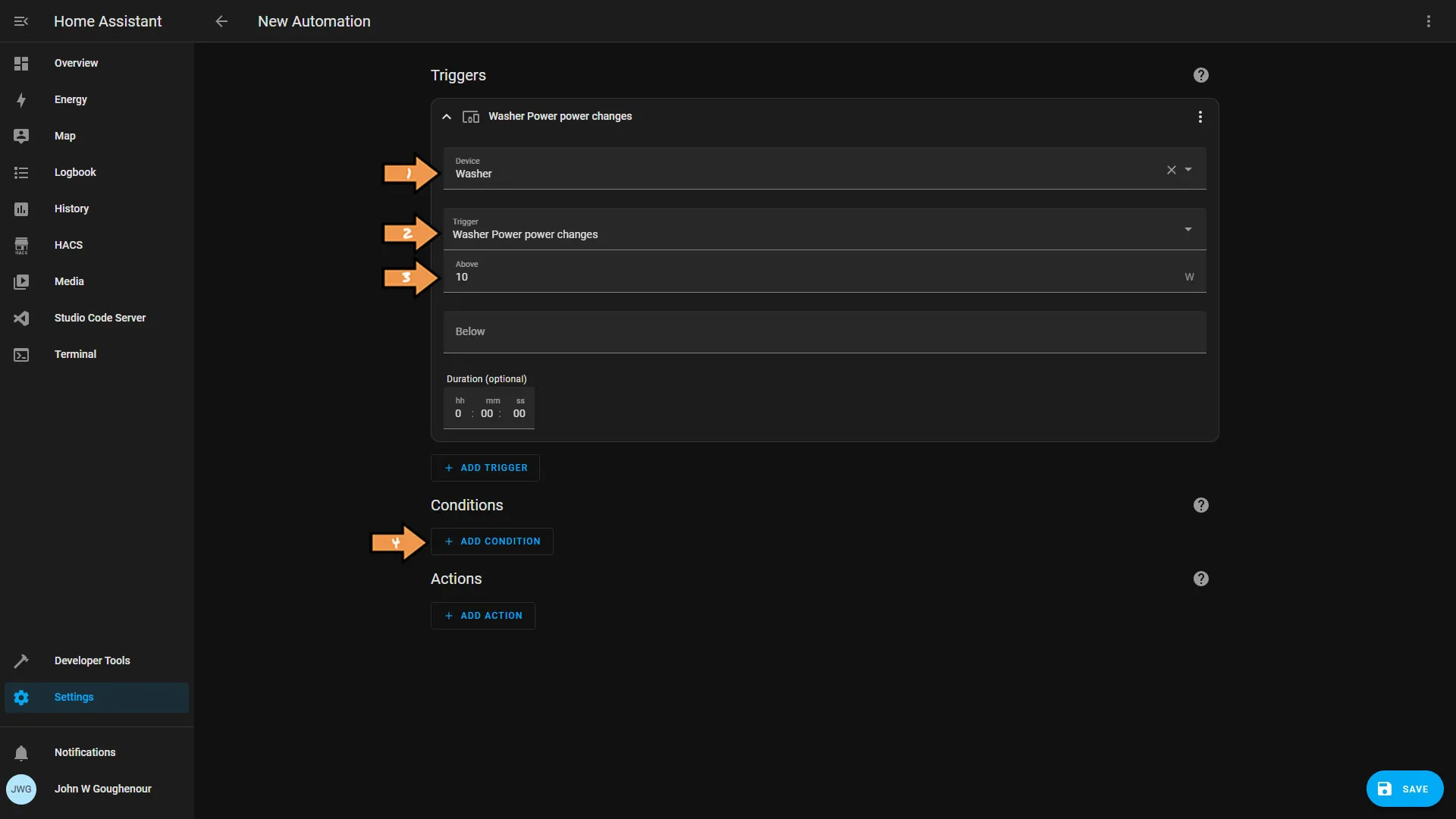Image resolution: width=1456 pixels, height=819 pixels.
Task: Click the three-dot menu on trigger
Action: (1199, 116)
